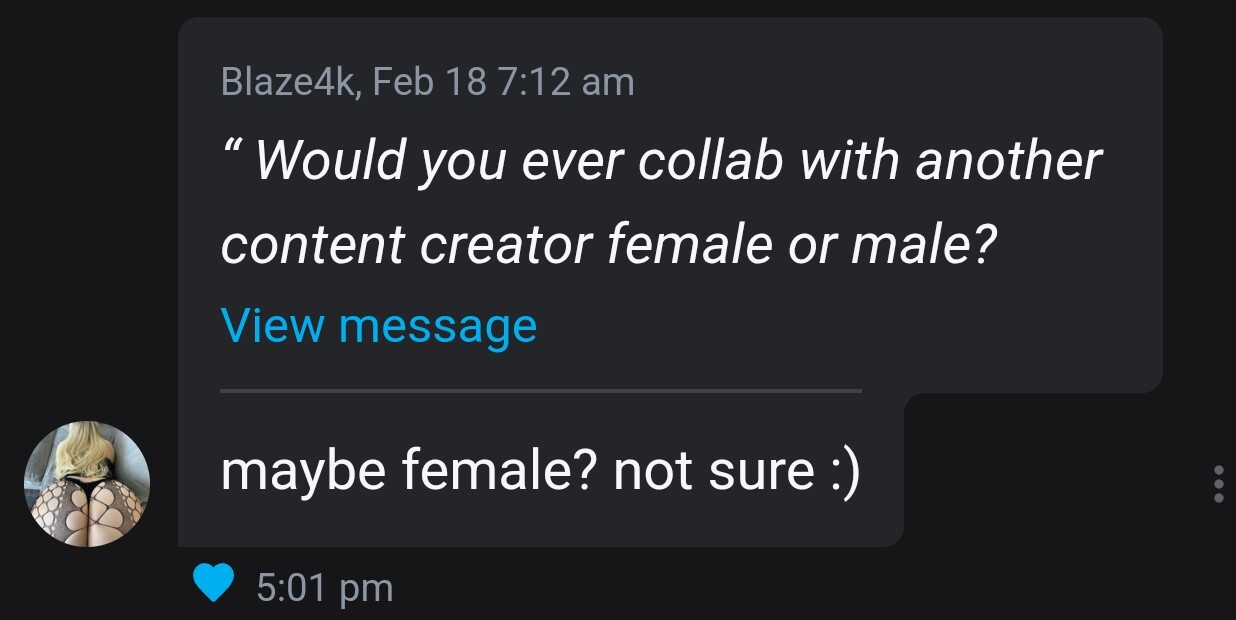Like the message with the heart icon
Image resolution: width=1236 pixels, height=620 pixels.
point(212,584)
